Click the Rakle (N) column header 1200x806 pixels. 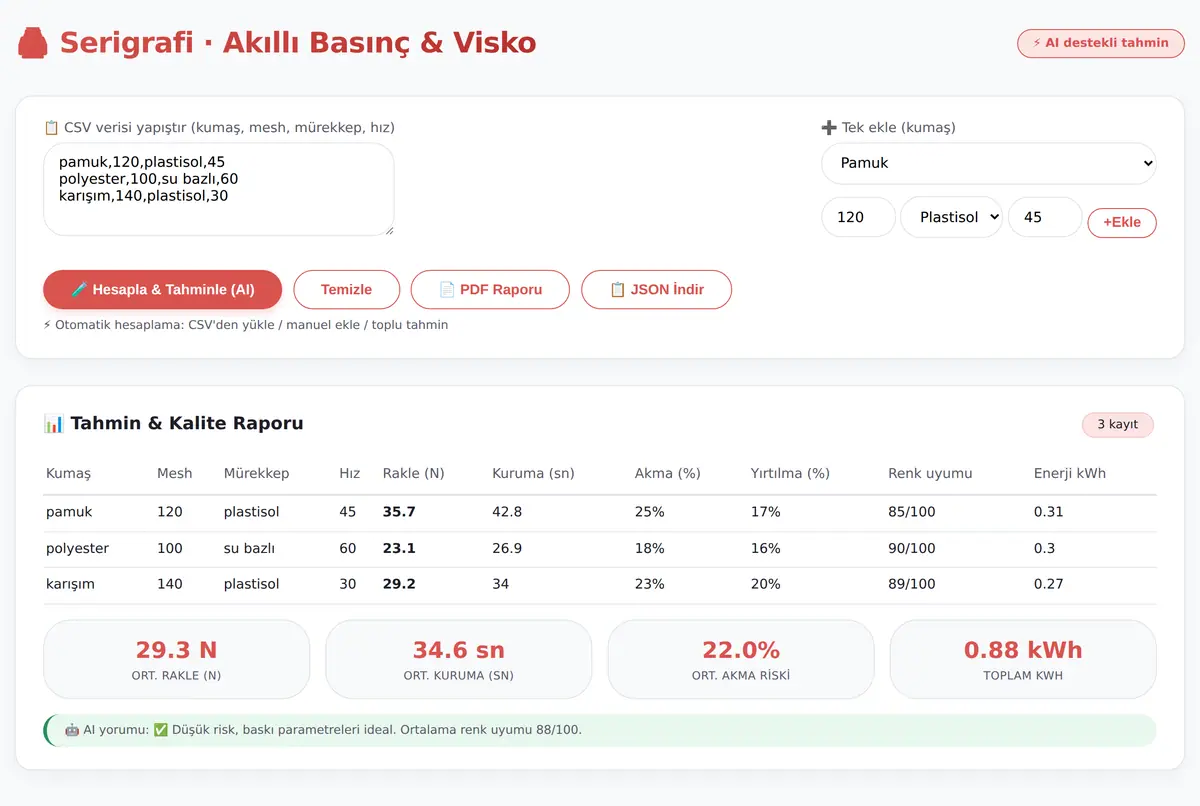tap(414, 473)
